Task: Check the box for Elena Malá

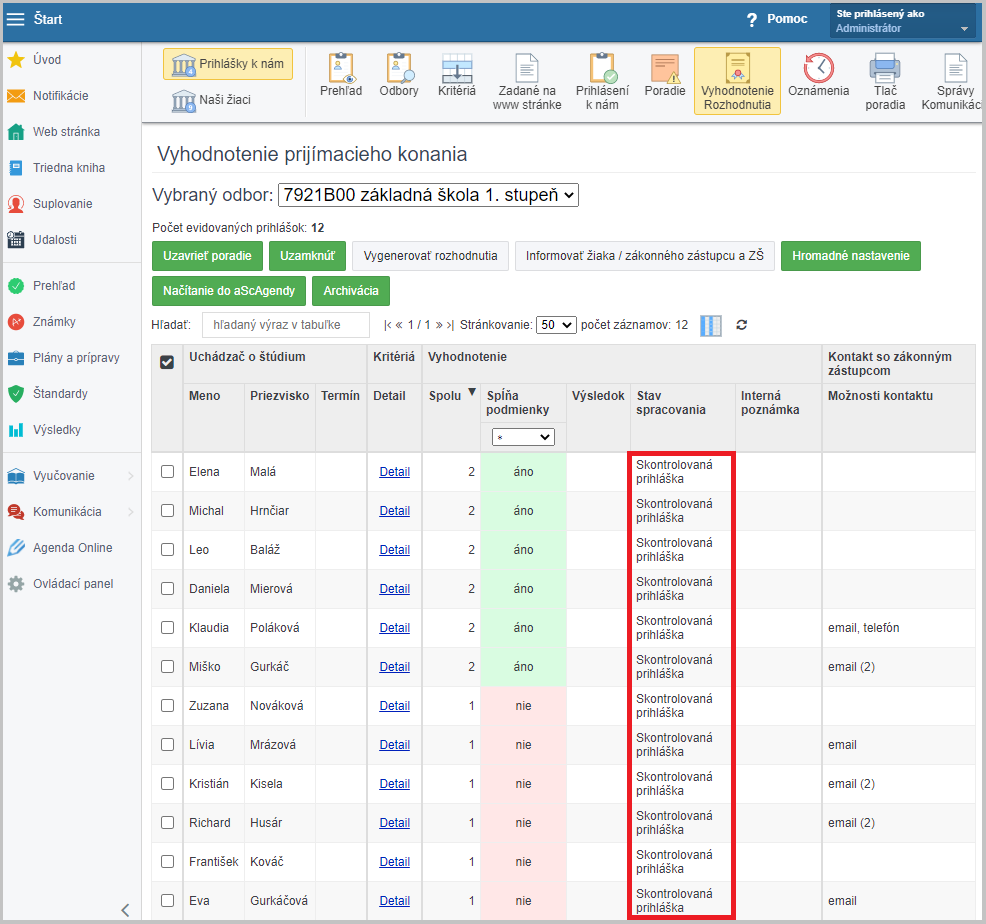Action: coord(167,472)
